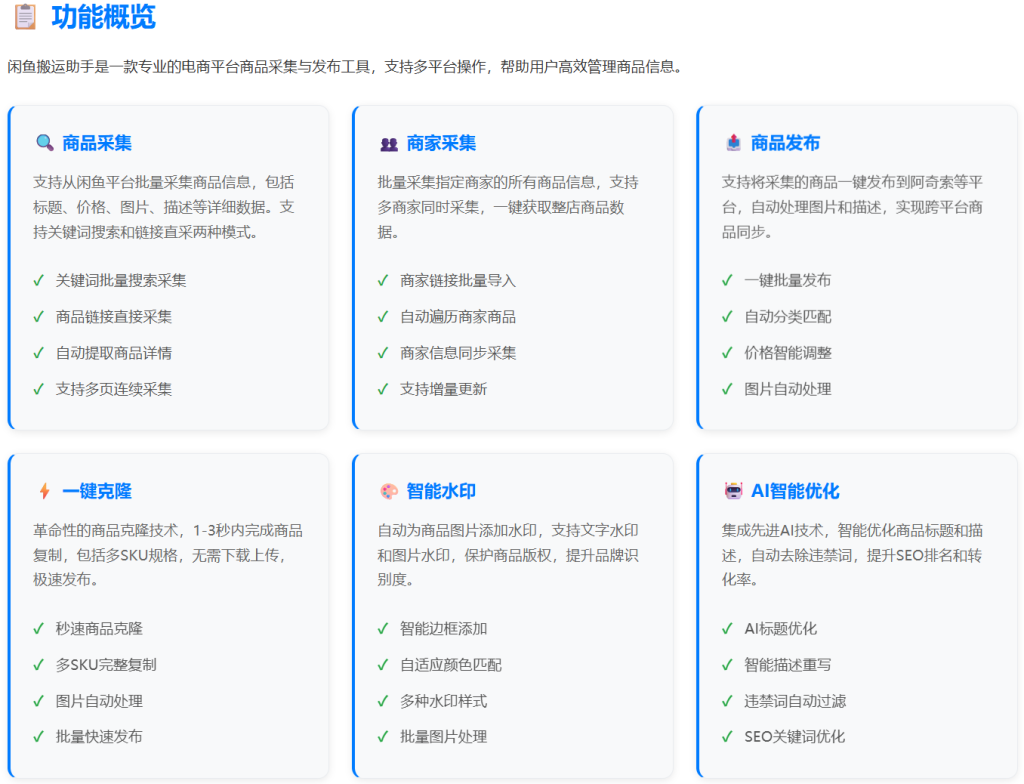The height and width of the screenshot is (784, 1024).
Task: Click the 支持增量更新 list entry
Action: tap(443, 389)
